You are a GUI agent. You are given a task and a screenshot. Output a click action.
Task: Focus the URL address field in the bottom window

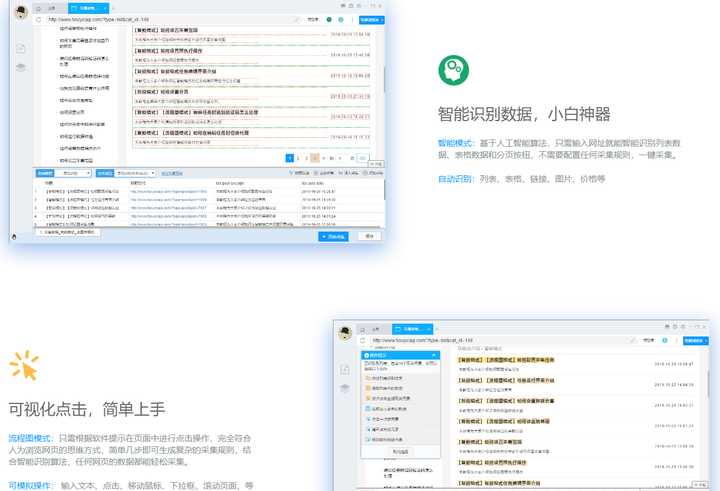tap(496, 340)
